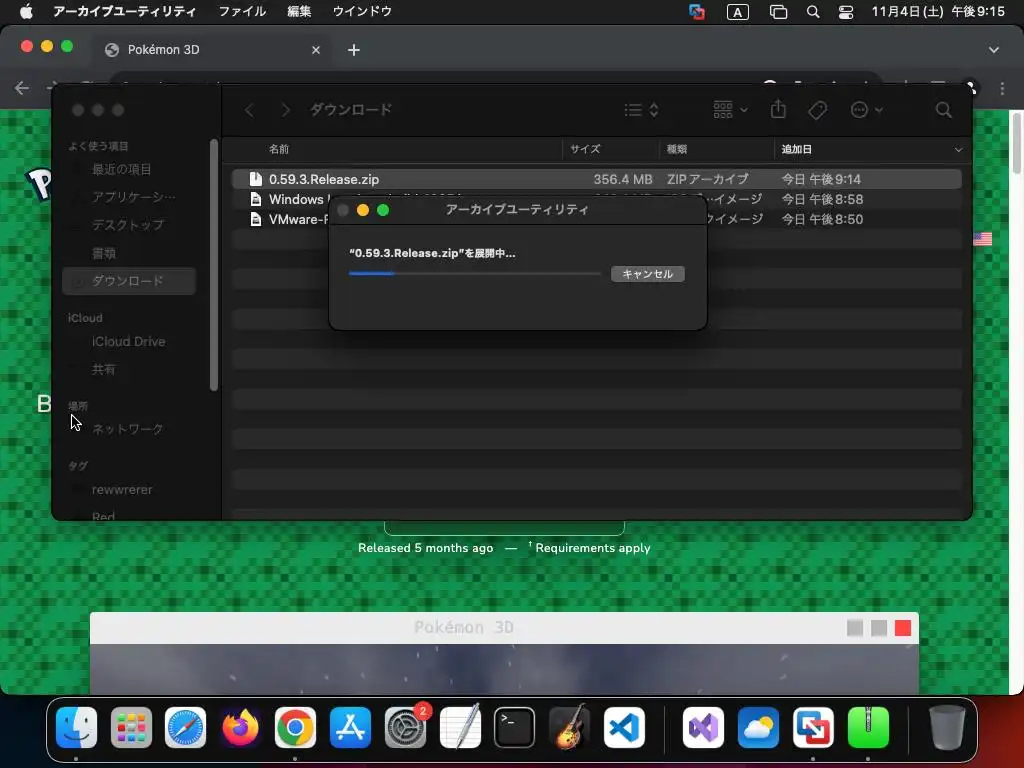Viewport: 1024px width, 768px height.
Task: Close the Pokémon 3D browser tab
Action: pos(316,50)
